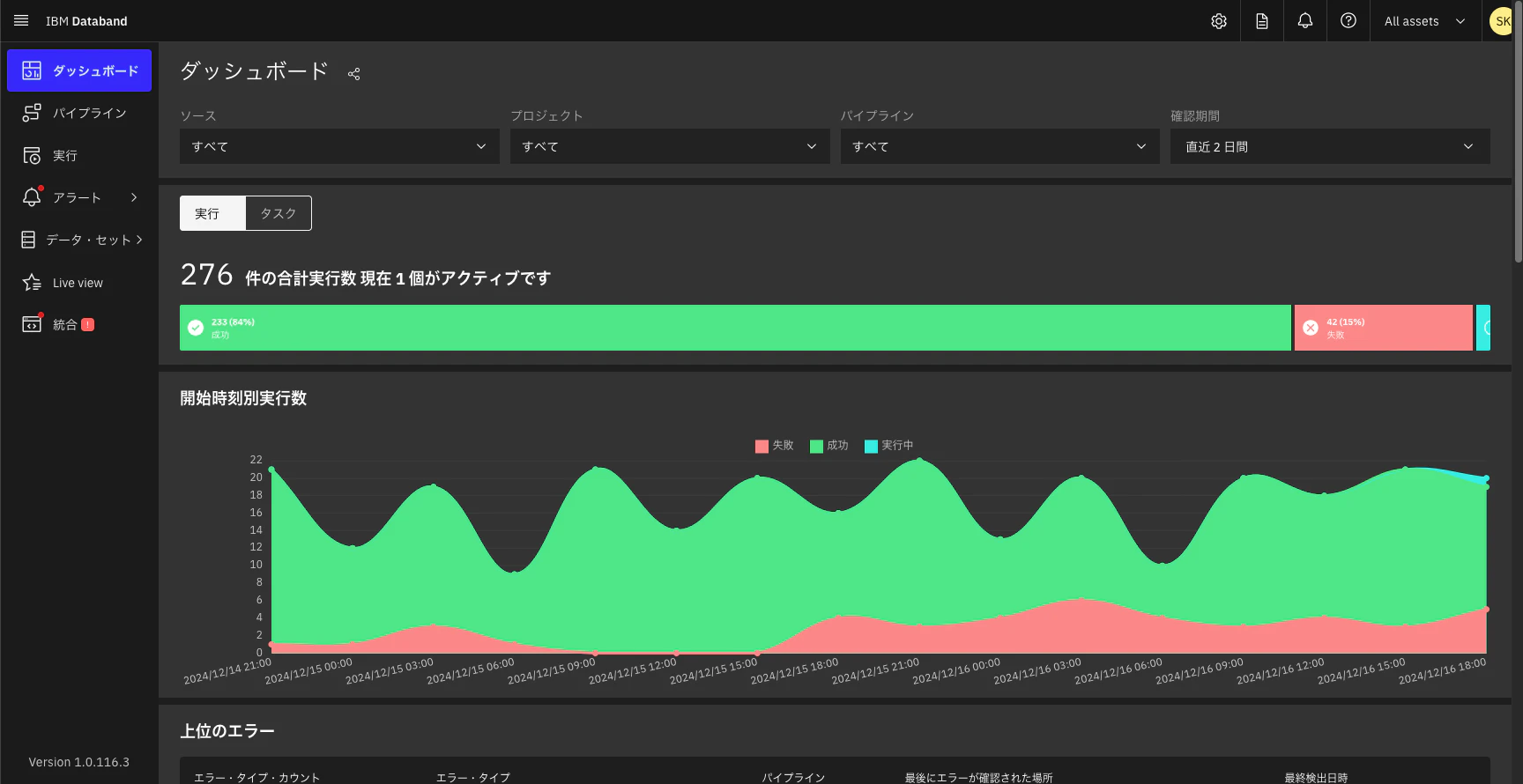Open the documentation page icon

[x=1262, y=21]
